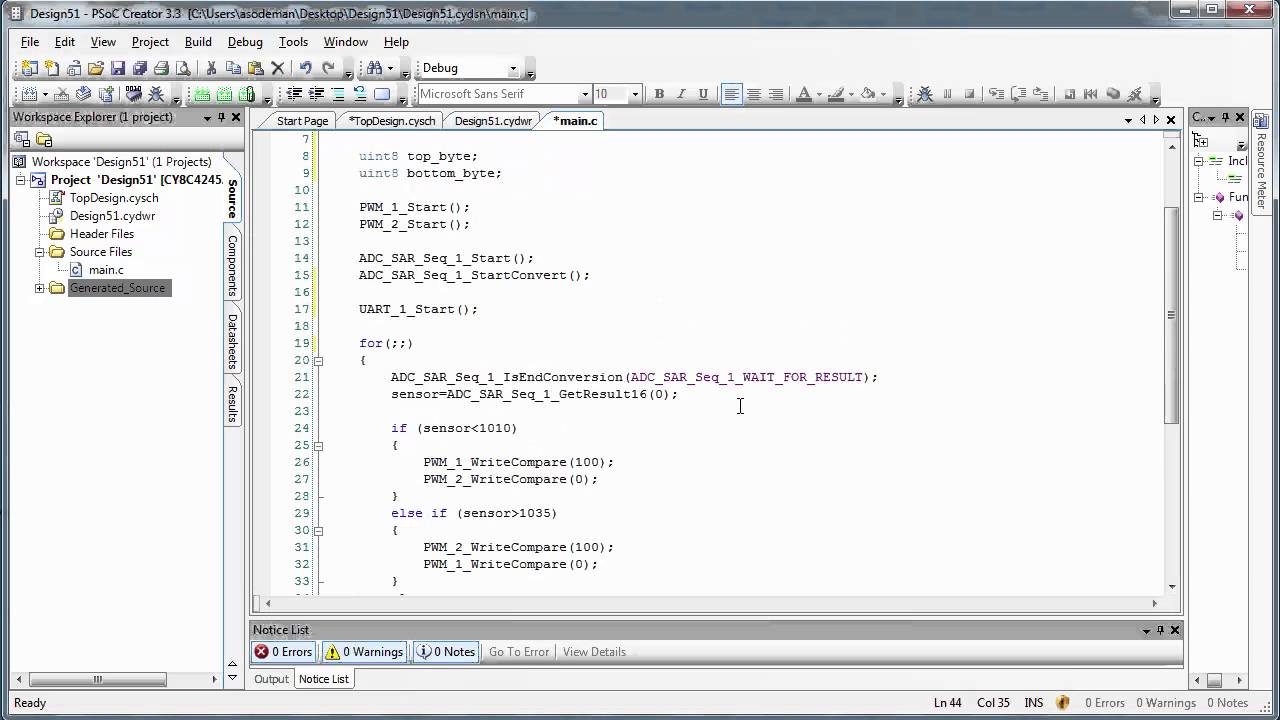
Task: Click the Copy icon in toolbar
Action: (x=233, y=68)
